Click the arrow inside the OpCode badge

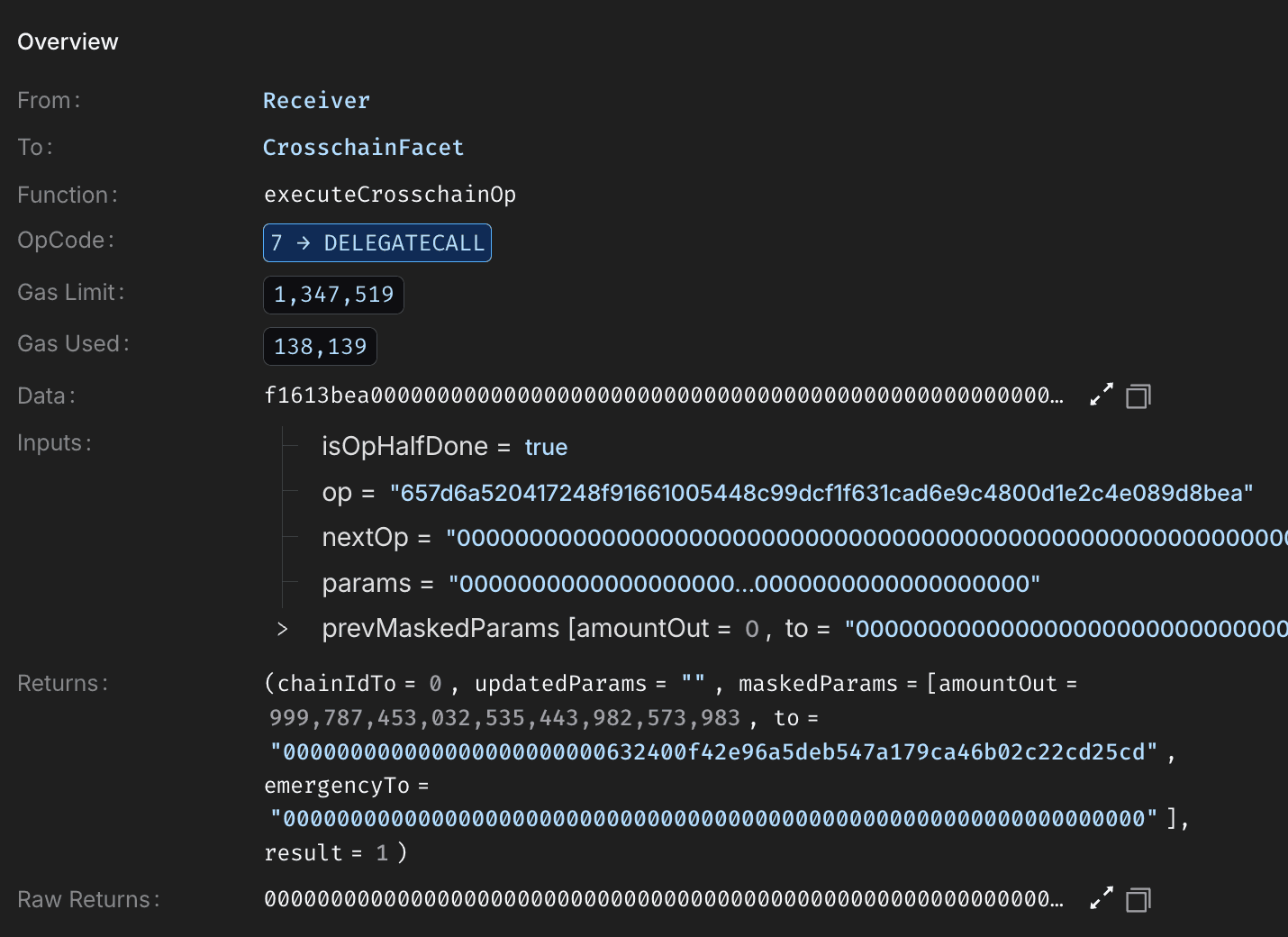(x=304, y=242)
